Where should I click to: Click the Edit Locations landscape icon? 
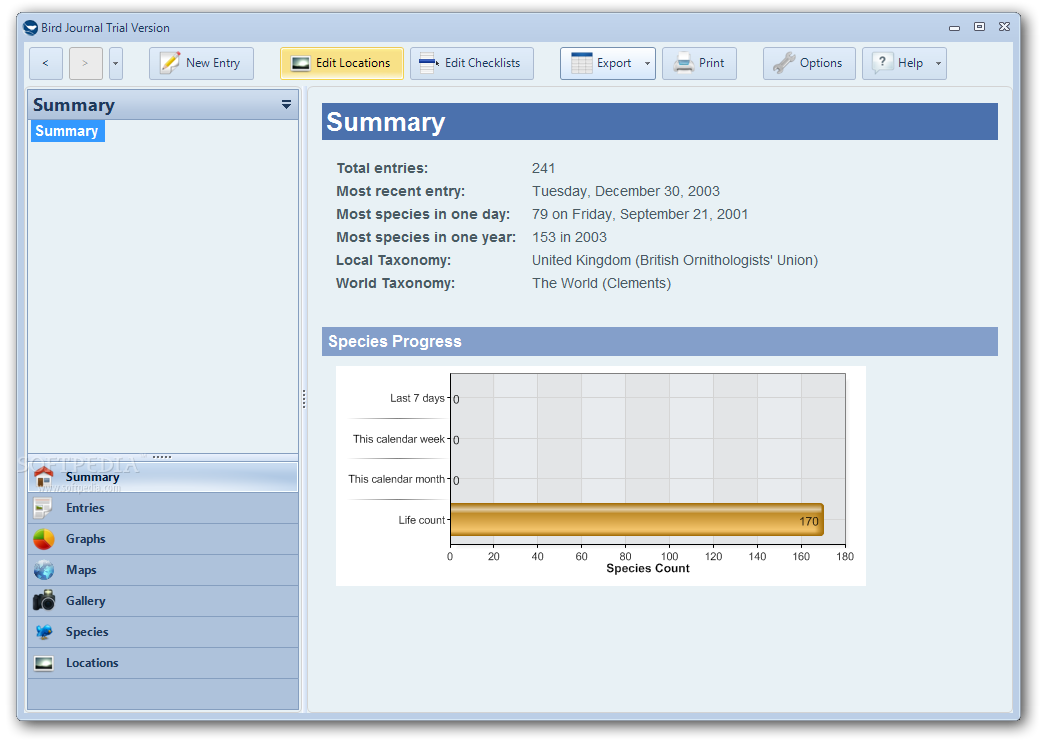coord(300,63)
